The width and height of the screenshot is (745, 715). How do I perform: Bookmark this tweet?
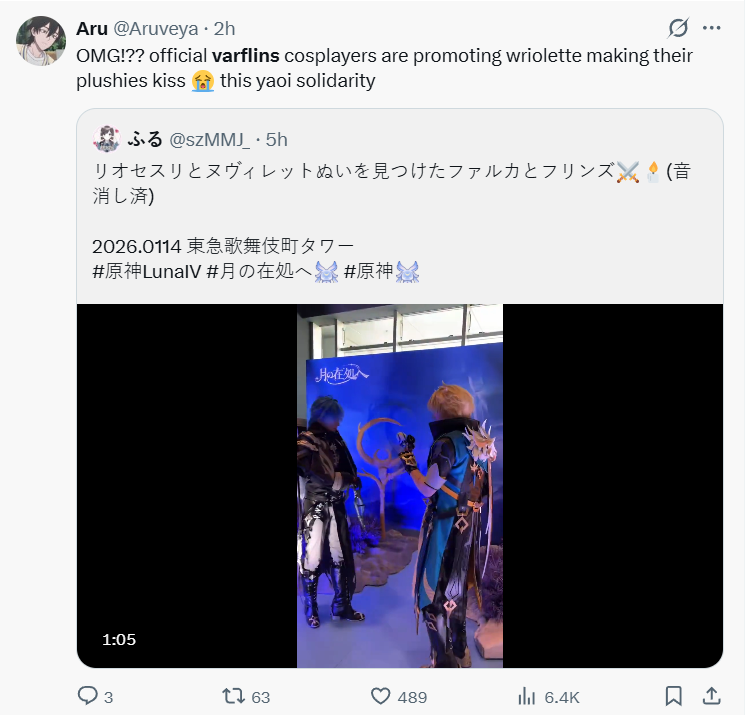(x=674, y=696)
